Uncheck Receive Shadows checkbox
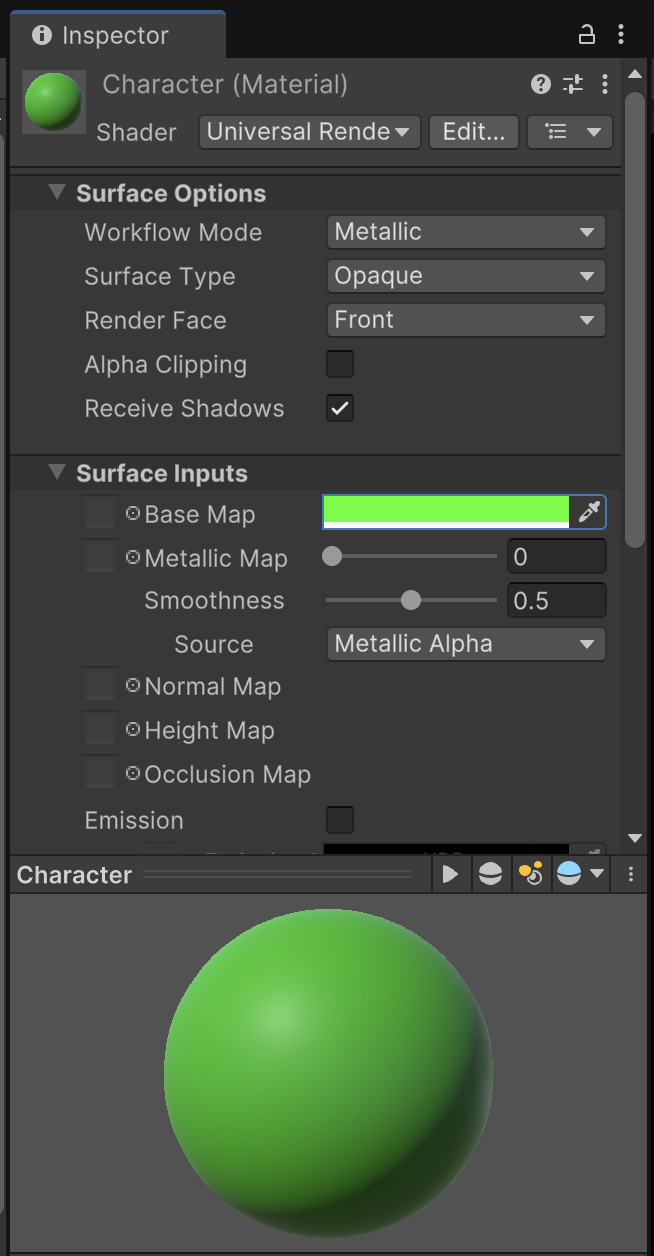 tap(340, 408)
